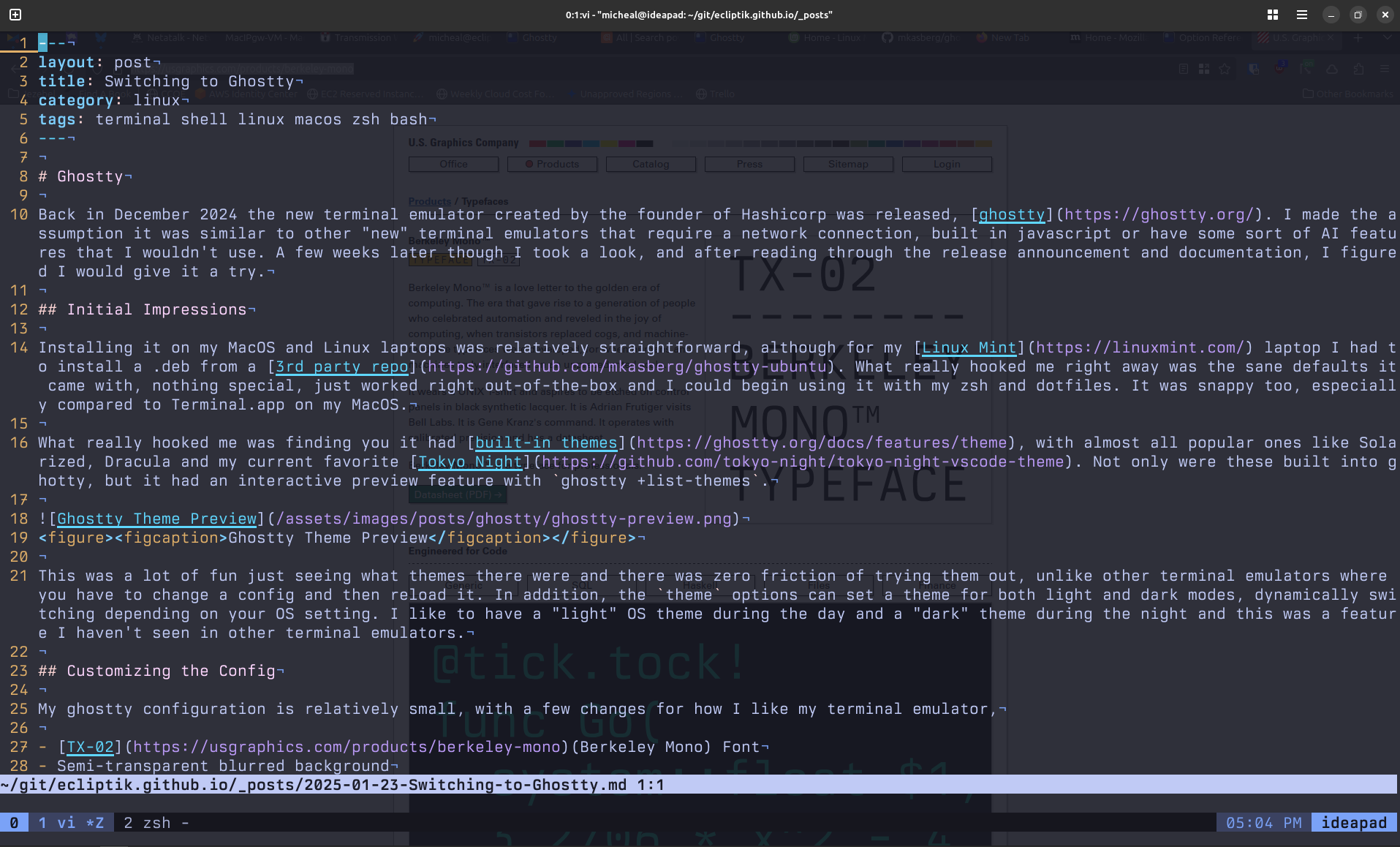
Task: Select tmux window 2 running zsh
Action: point(150,822)
